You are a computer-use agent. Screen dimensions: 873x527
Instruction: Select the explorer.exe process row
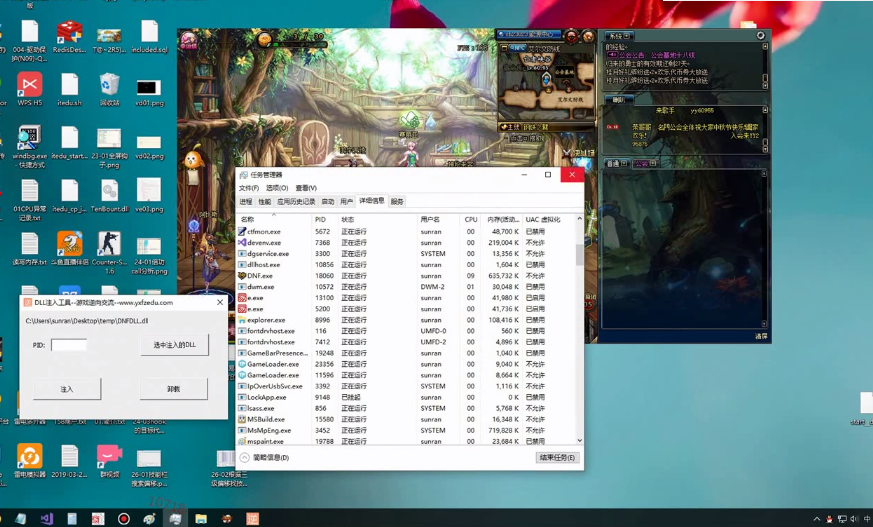coord(266,320)
